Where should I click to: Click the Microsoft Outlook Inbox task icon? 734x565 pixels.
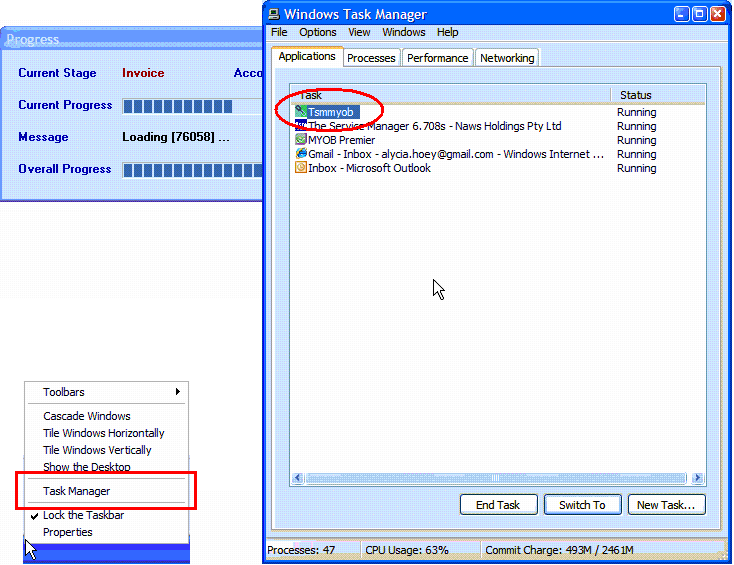pos(301,168)
